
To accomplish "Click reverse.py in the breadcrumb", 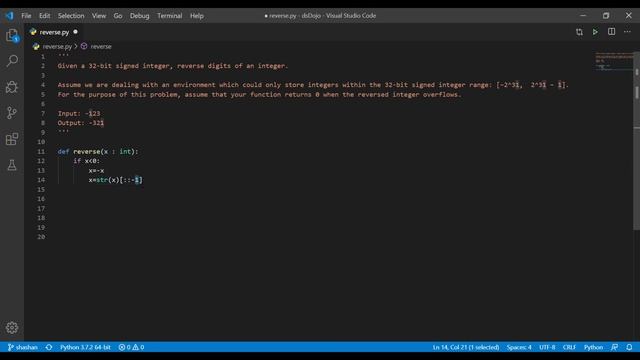I will [57, 47].
